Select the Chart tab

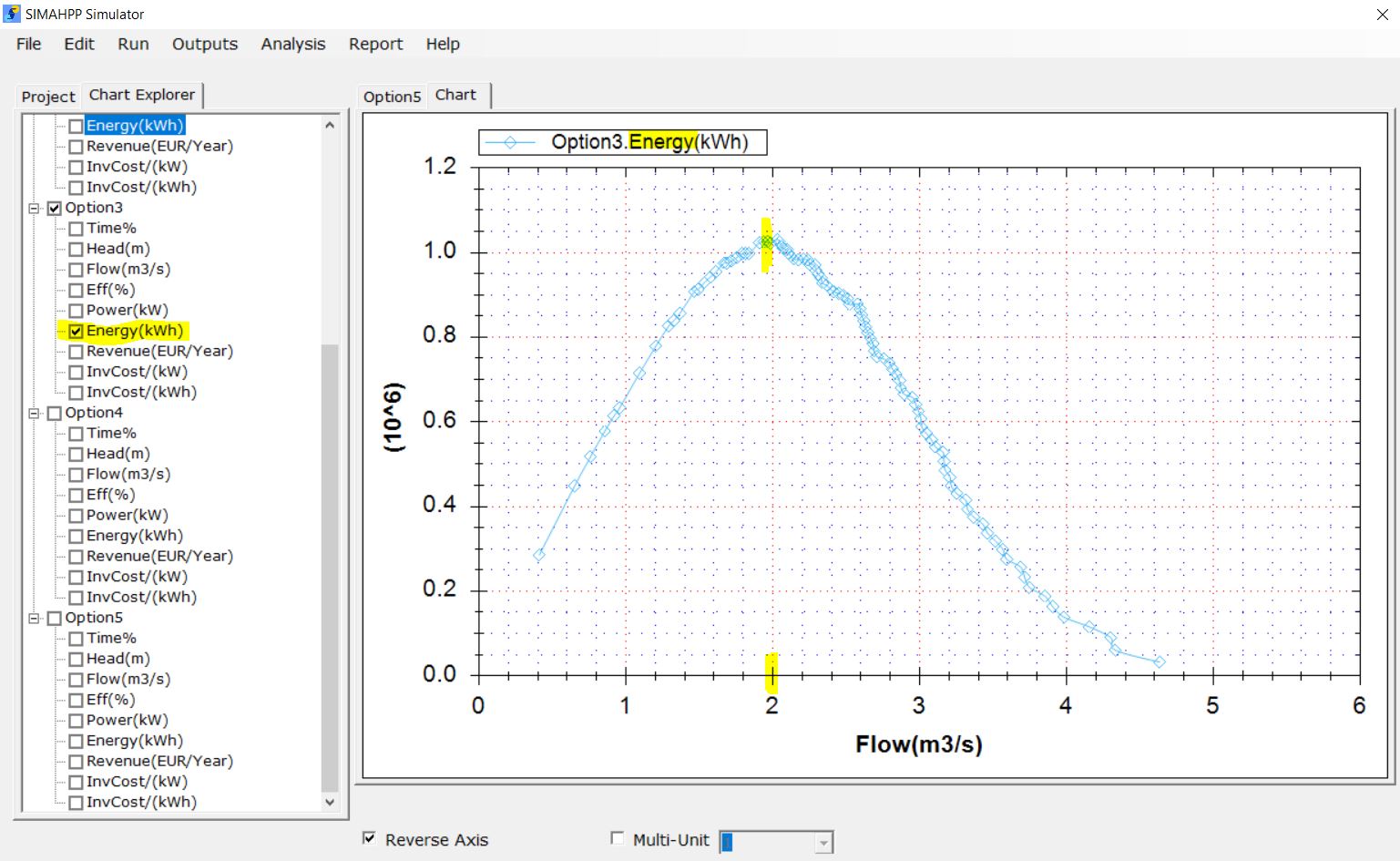[x=455, y=95]
